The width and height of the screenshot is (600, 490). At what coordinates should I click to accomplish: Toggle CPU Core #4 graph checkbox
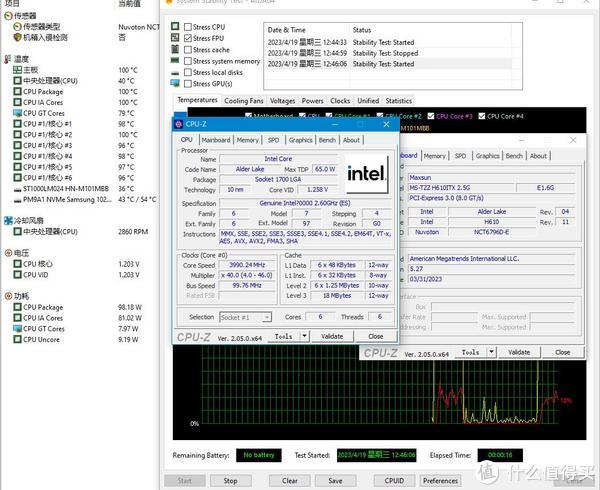[x=482, y=116]
